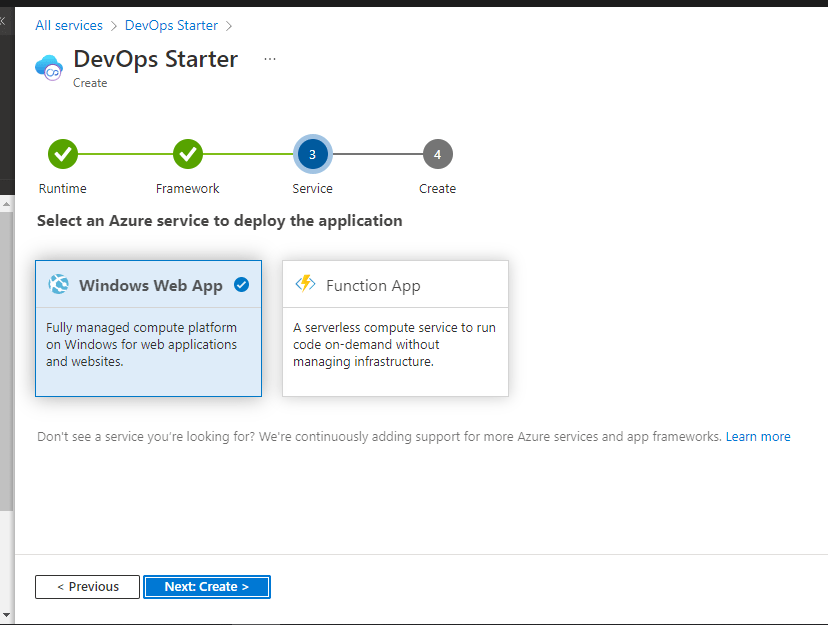Go to the Framework step label

coord(188,188)
